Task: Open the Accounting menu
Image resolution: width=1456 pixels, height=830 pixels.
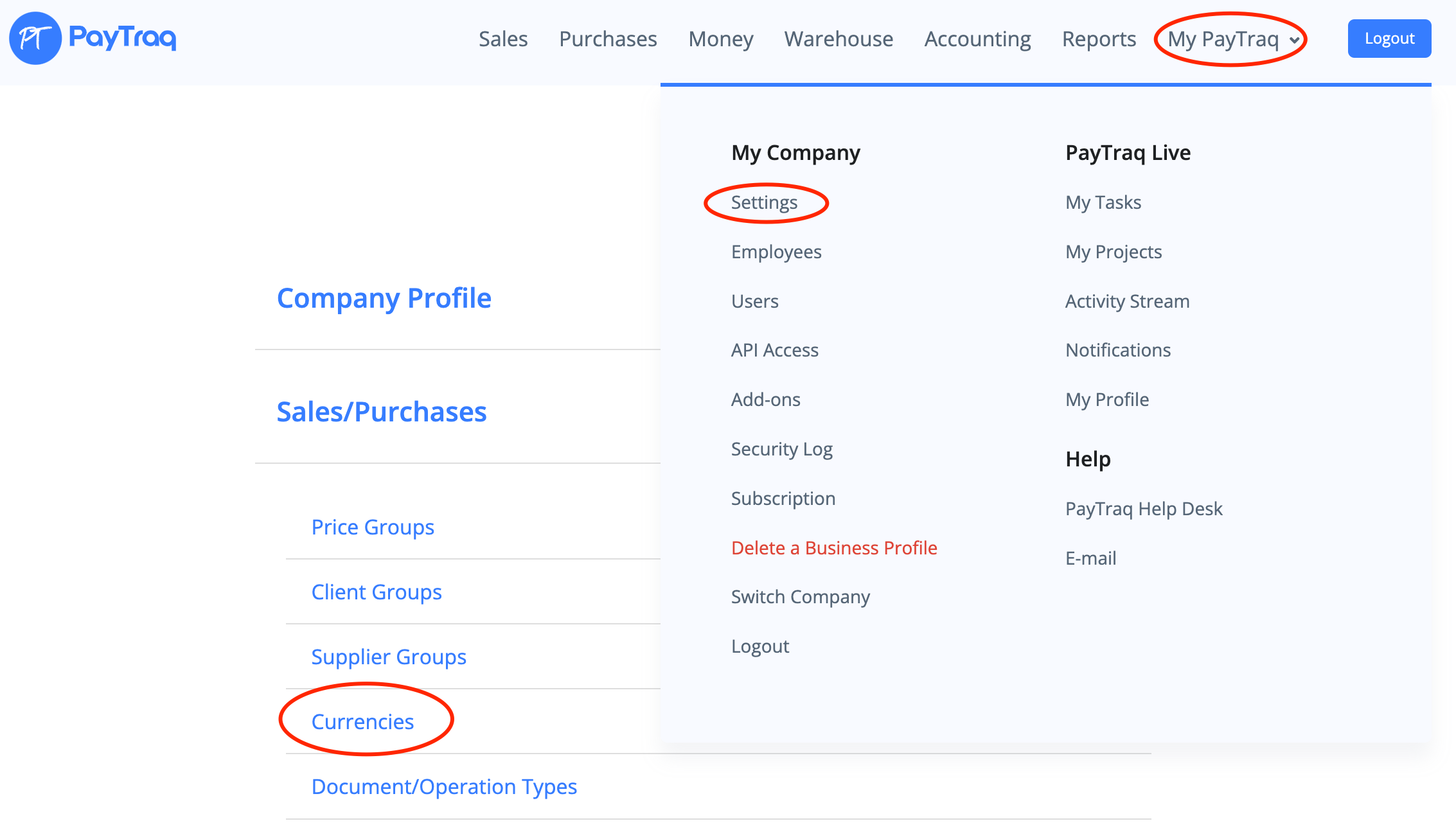Action: (977, 39)
